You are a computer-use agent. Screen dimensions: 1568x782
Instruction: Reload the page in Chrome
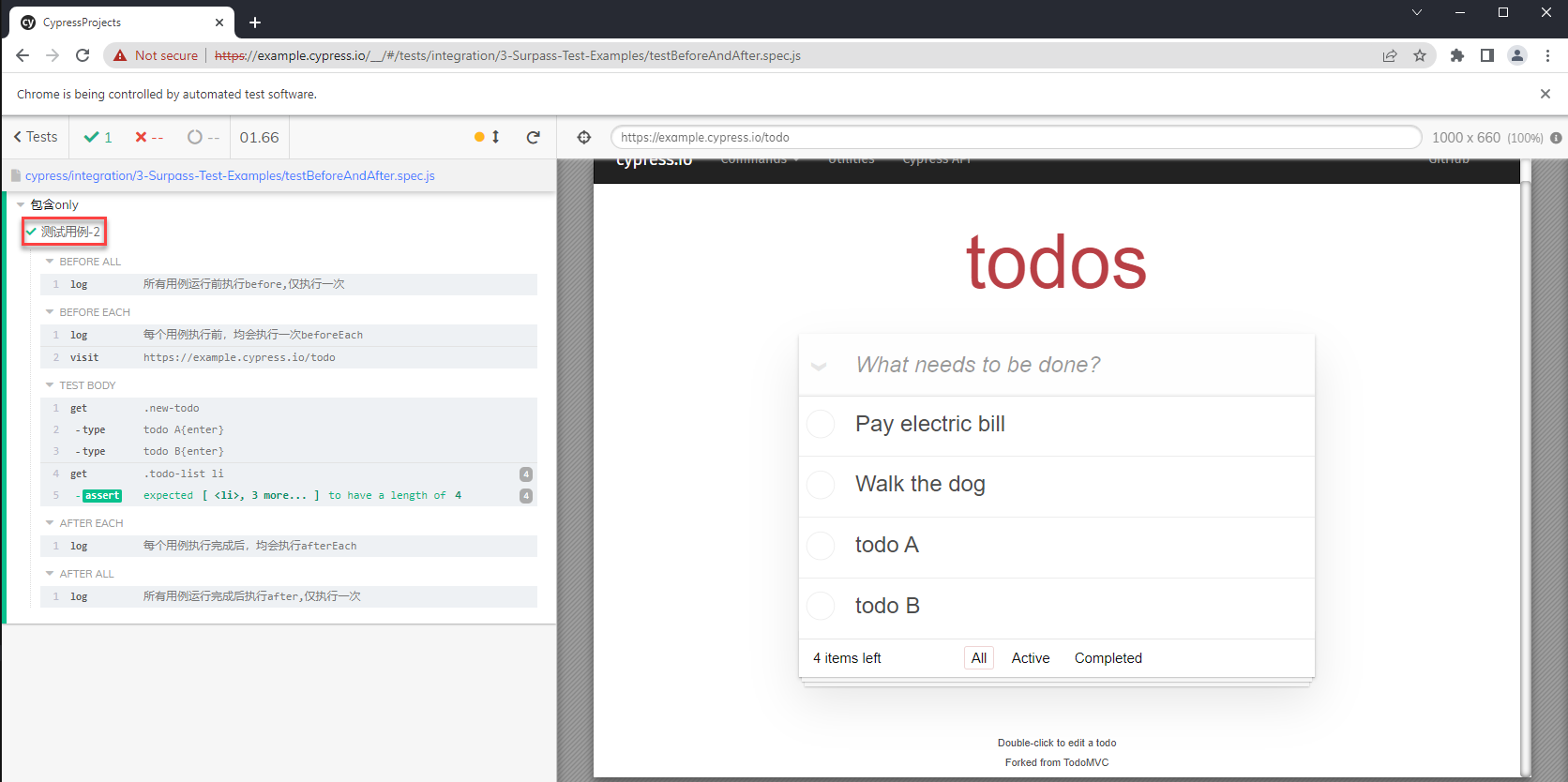(83, 55)
